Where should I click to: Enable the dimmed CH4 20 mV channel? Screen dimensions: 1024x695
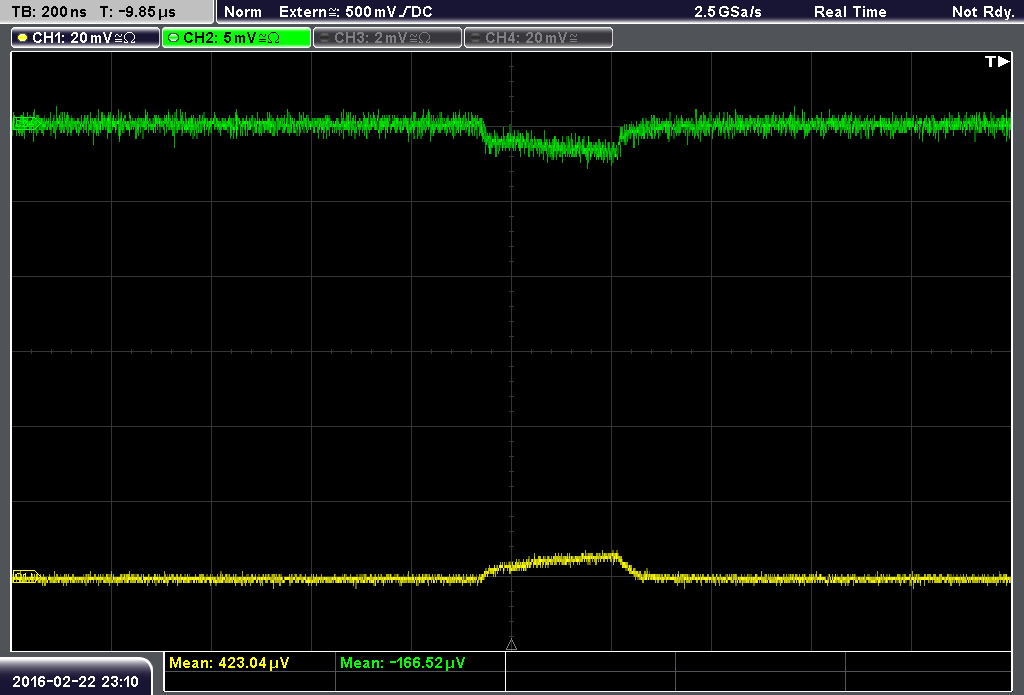(x=538, y=38)
